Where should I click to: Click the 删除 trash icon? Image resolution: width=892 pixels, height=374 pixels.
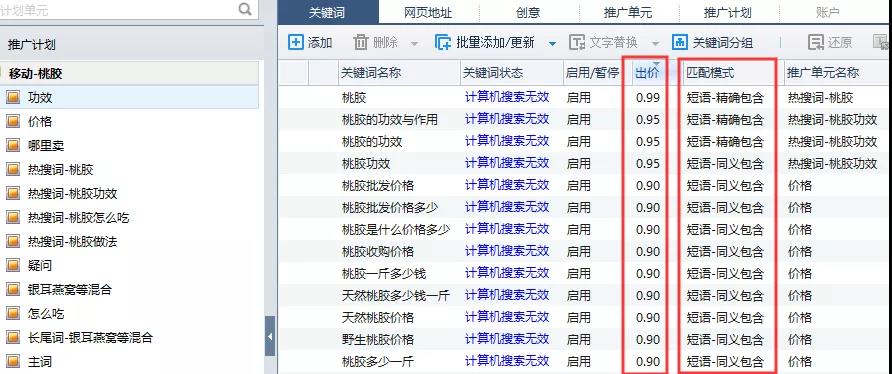tap(361, 42)
